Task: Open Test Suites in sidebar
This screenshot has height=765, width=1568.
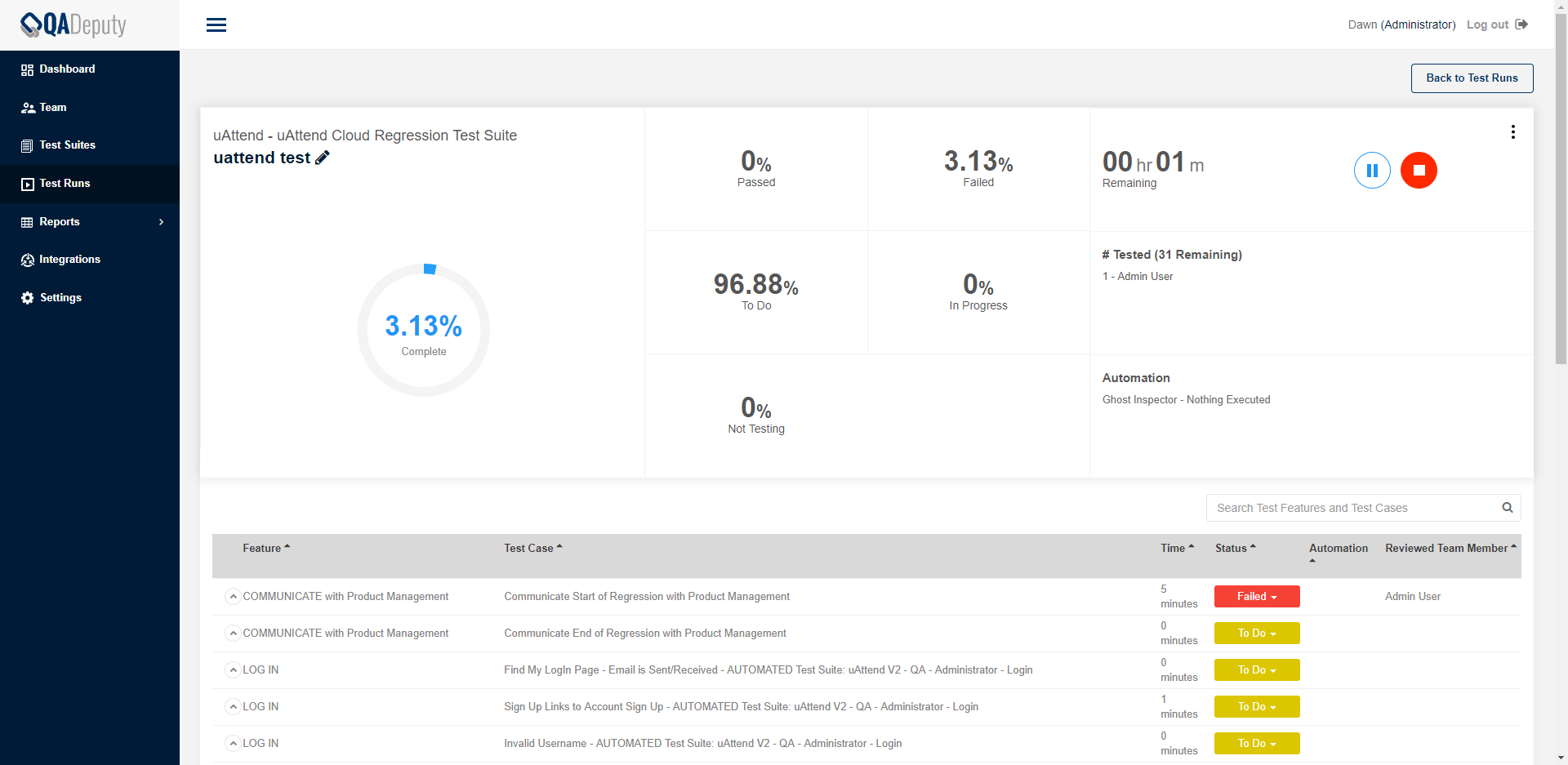Action: pos(90,145)
